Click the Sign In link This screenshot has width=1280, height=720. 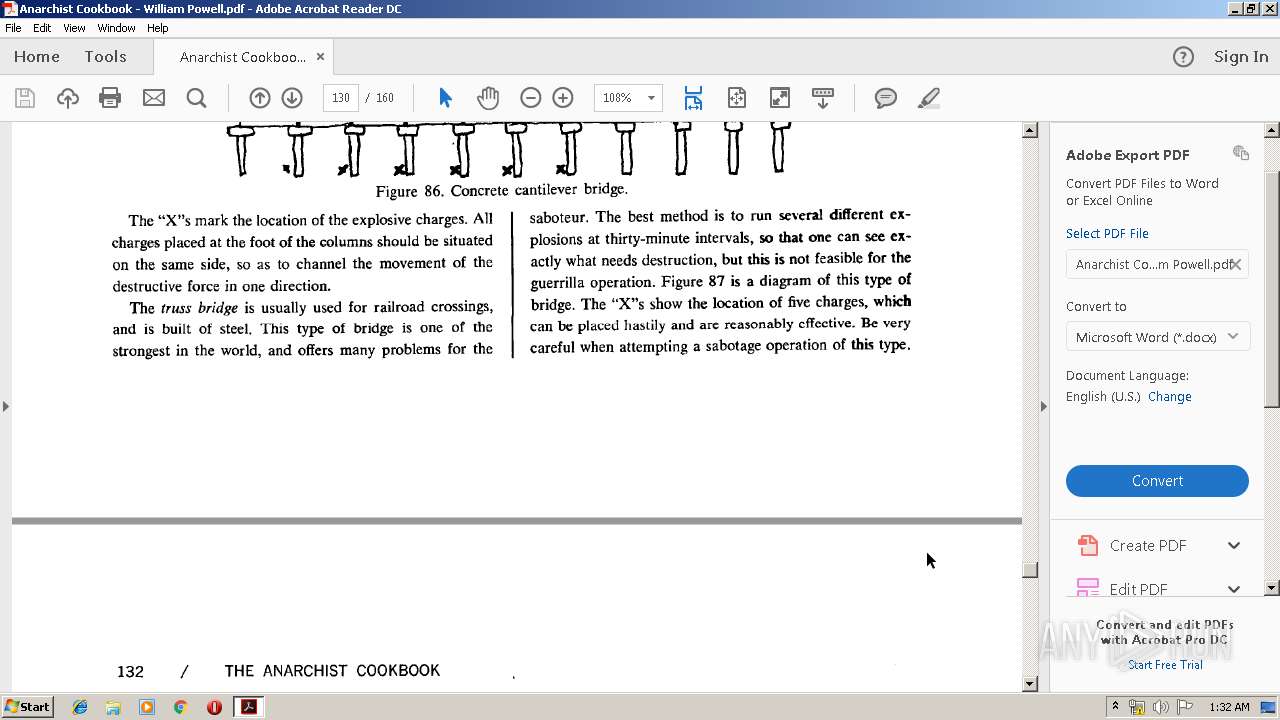pos(1241,57)
